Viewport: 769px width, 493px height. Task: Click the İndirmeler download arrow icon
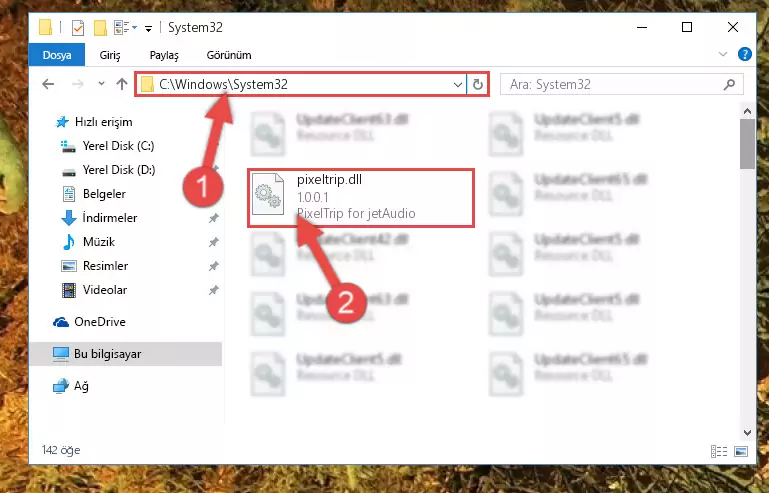(x=69, y=218)
